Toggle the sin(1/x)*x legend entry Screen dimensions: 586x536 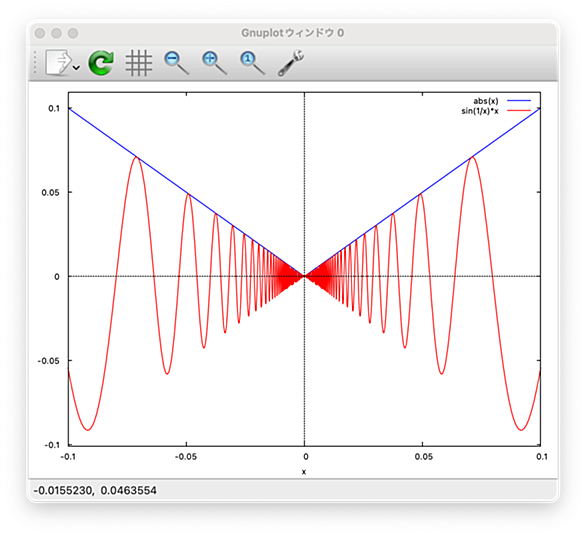(x=480, y=111)
